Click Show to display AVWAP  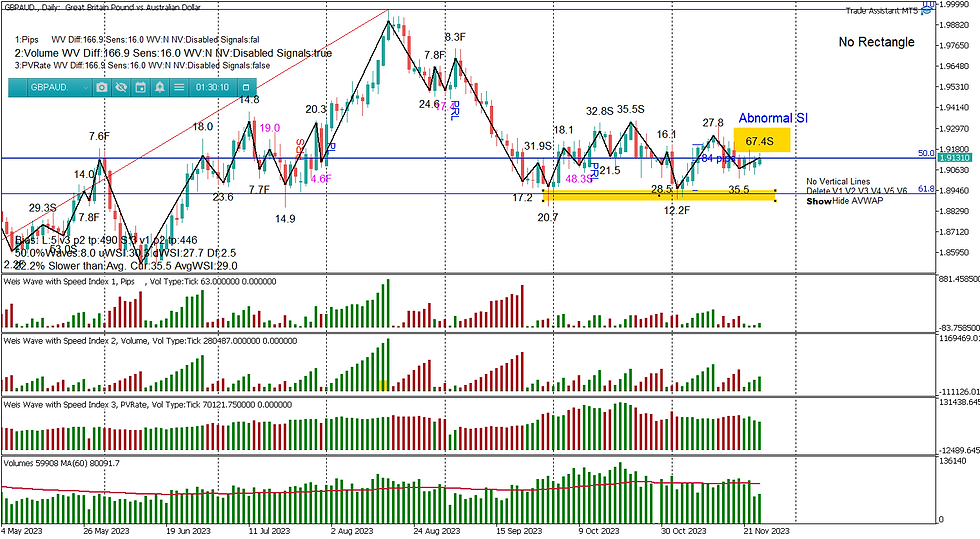tap(819, 201)
